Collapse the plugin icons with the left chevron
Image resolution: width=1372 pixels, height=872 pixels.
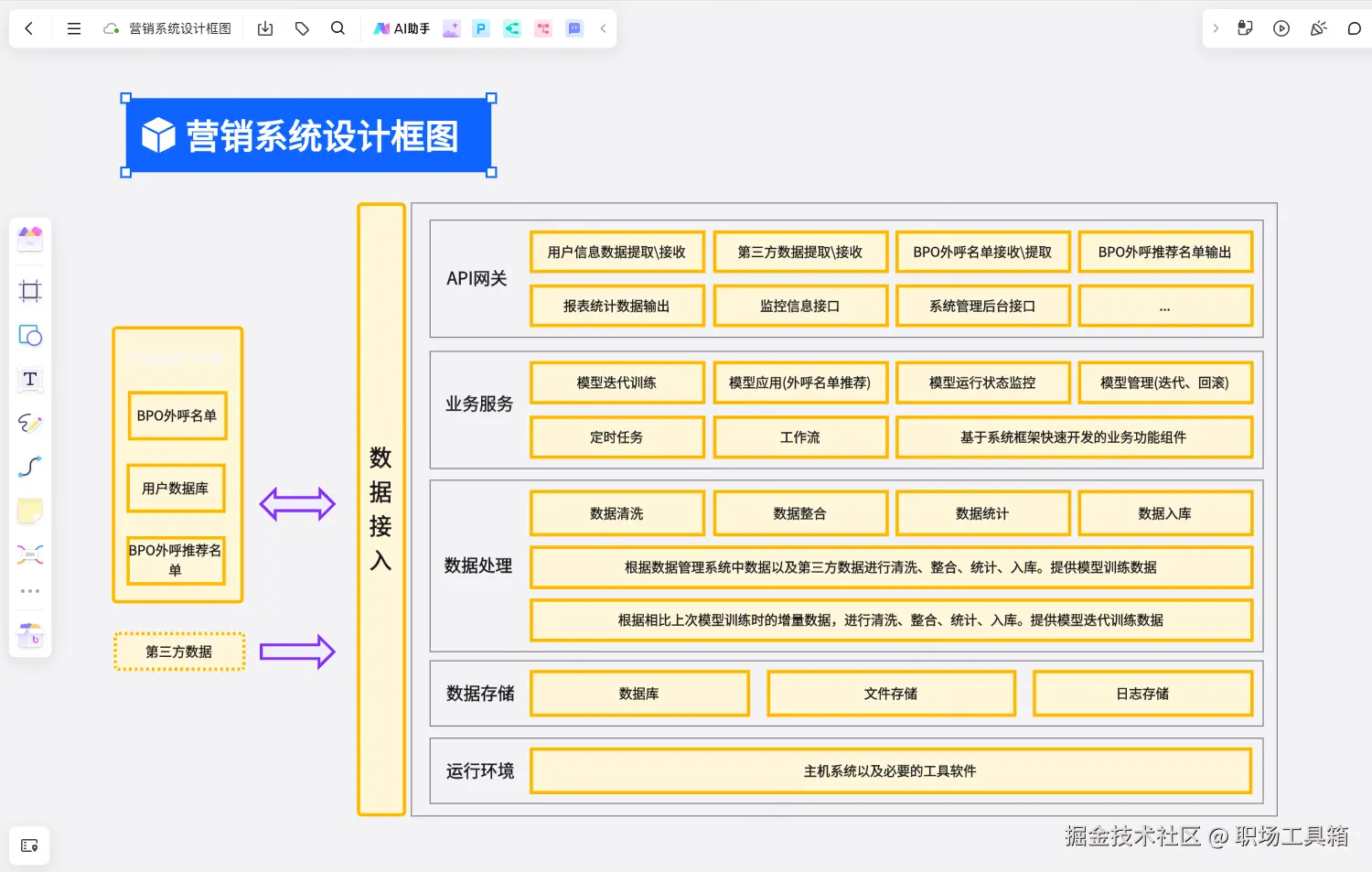tap(603, 28)
